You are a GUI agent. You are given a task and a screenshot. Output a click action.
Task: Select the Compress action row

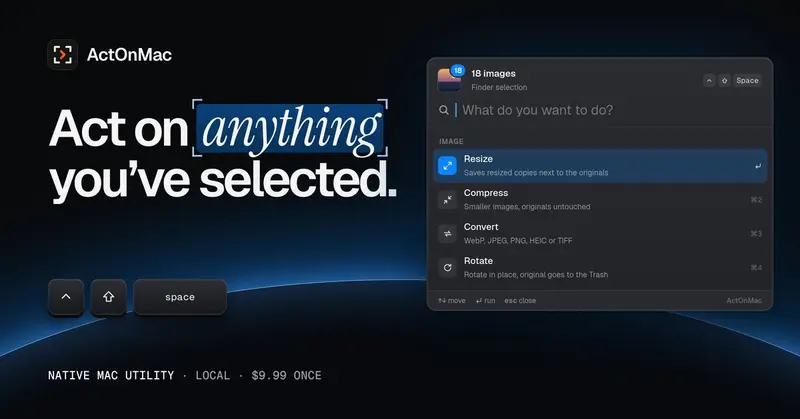pos(600,200)
